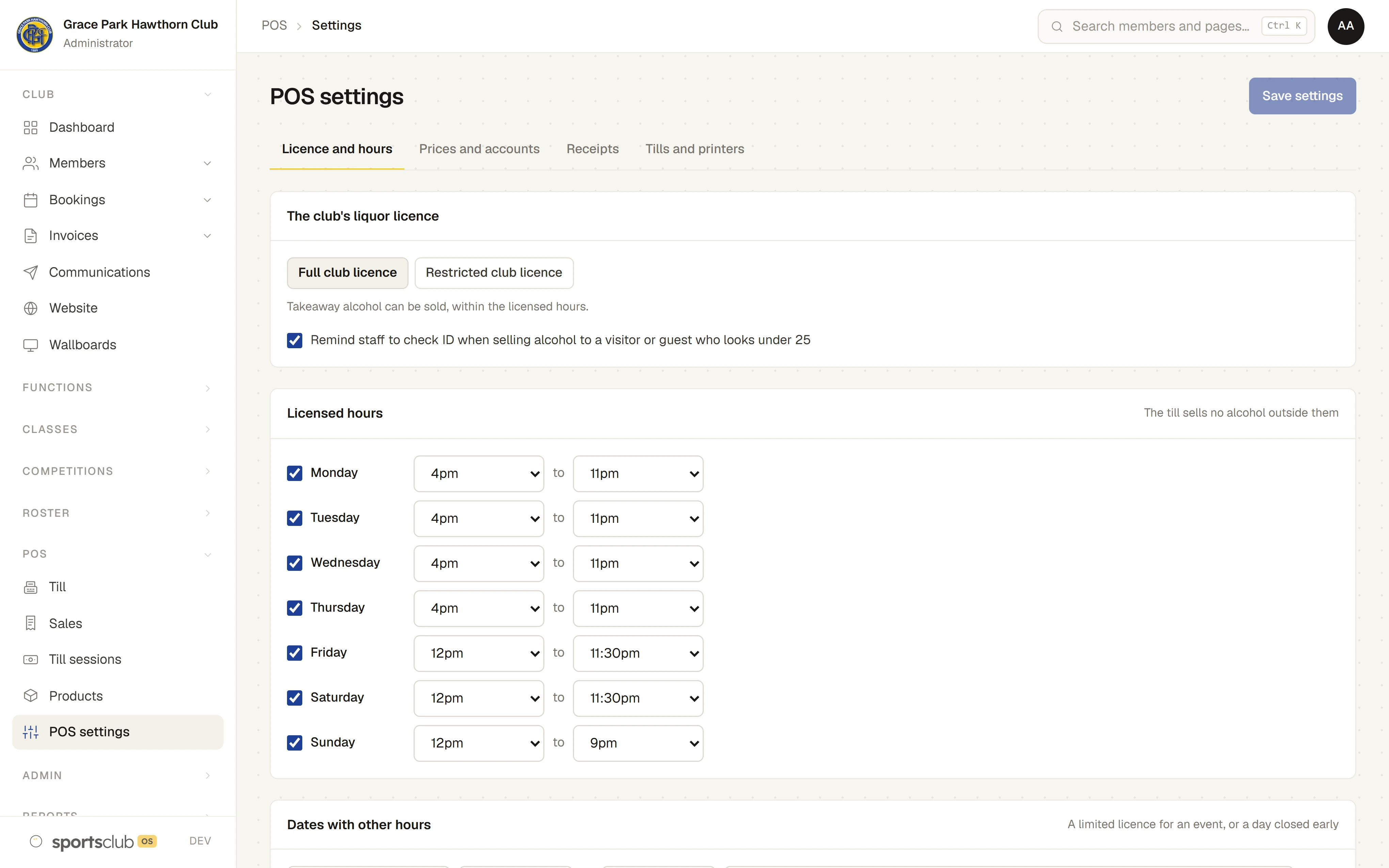This screenshot has width=1389, height=868.
Task: Untick the Tuesday checkbox
Action: pos(294,518)
